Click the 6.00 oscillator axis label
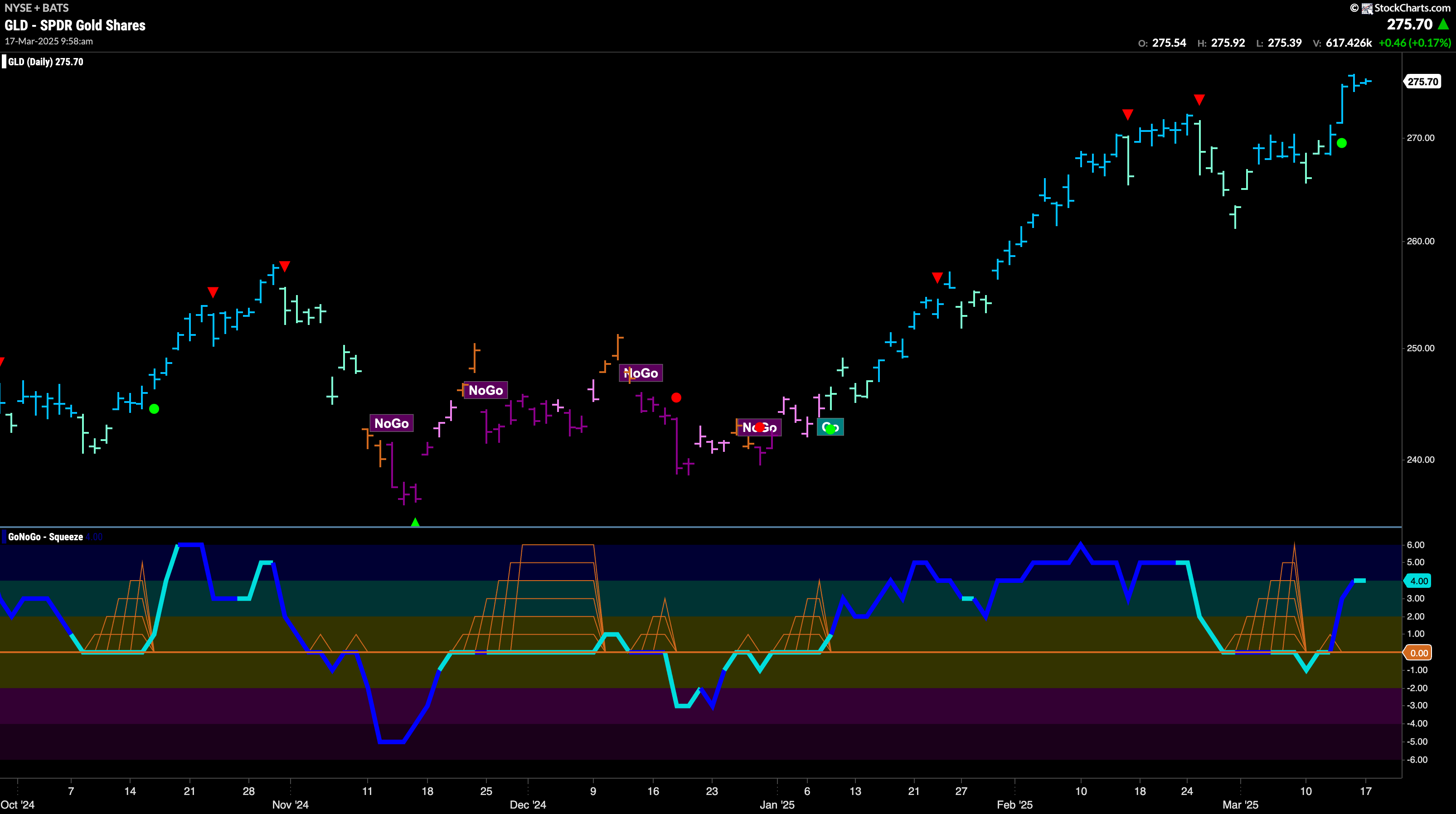 point(1416,545)
